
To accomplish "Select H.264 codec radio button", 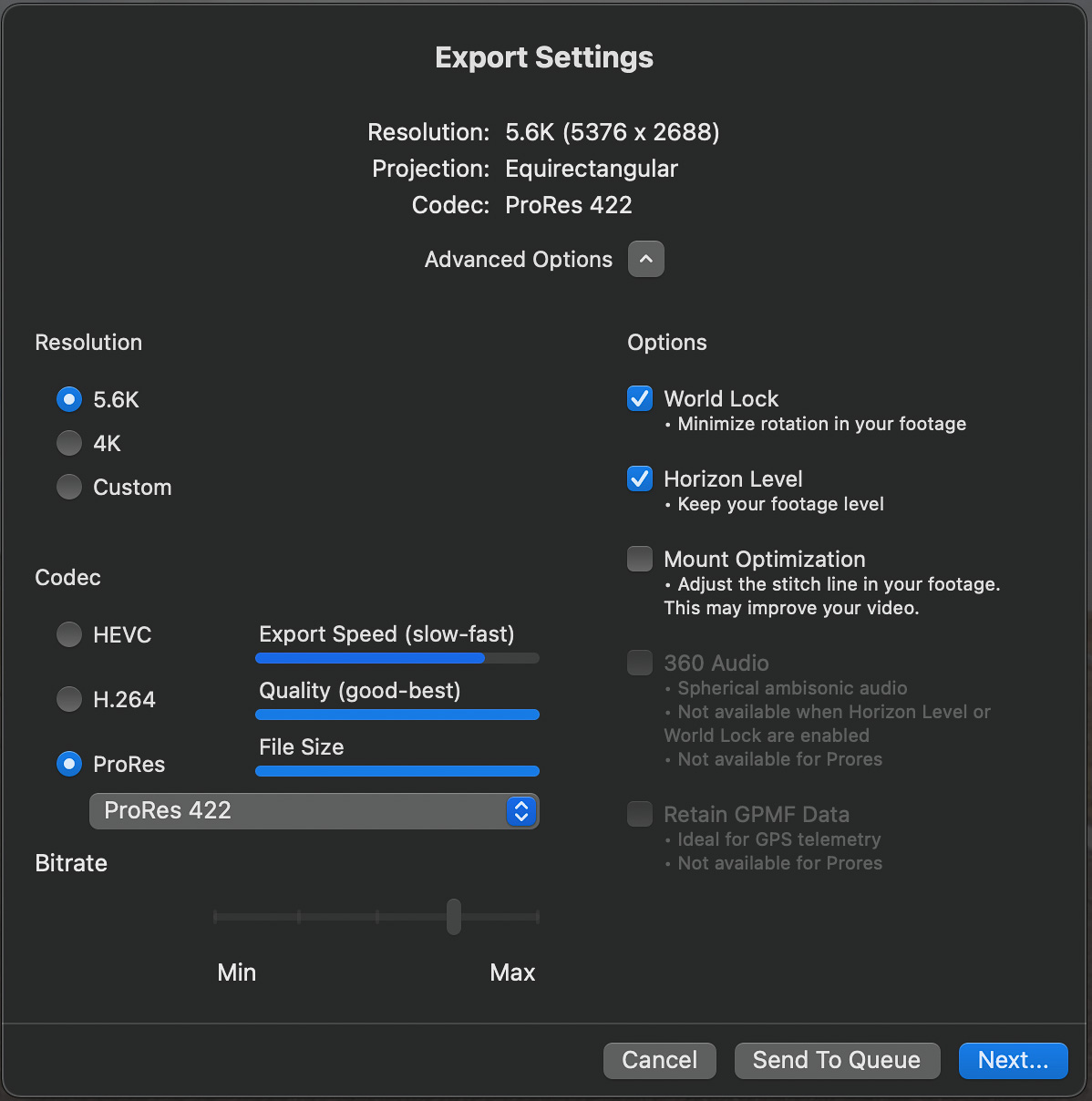I will pyautogui.click(x=69, y=699).
